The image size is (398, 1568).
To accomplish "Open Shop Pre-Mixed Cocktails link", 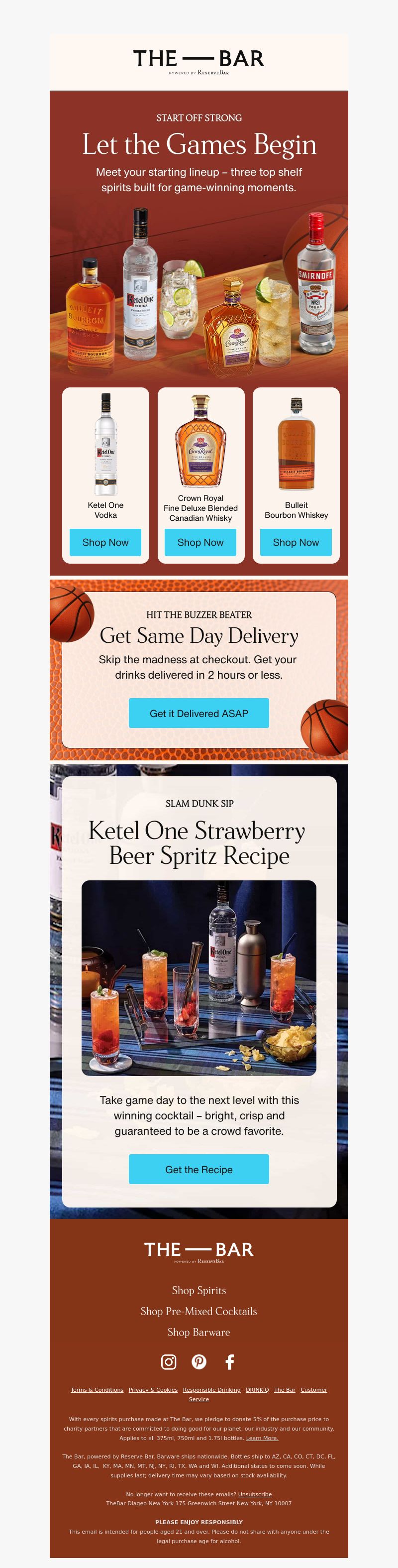I will click(199, 1311).
